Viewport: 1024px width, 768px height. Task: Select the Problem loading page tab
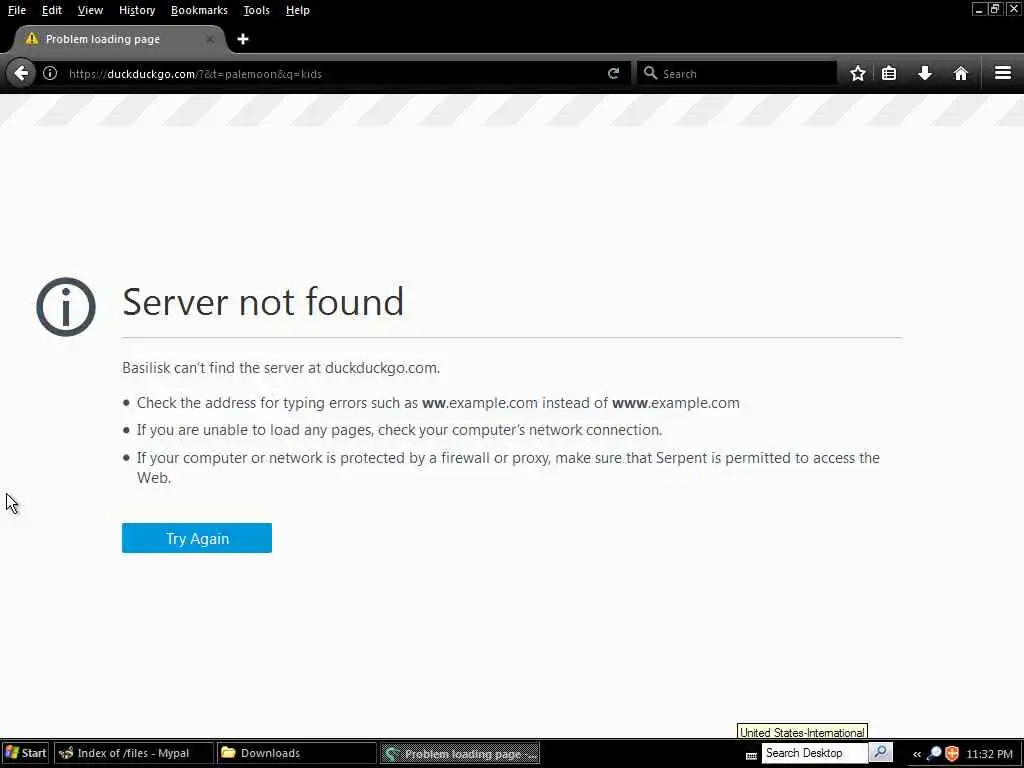click(118, 39)
